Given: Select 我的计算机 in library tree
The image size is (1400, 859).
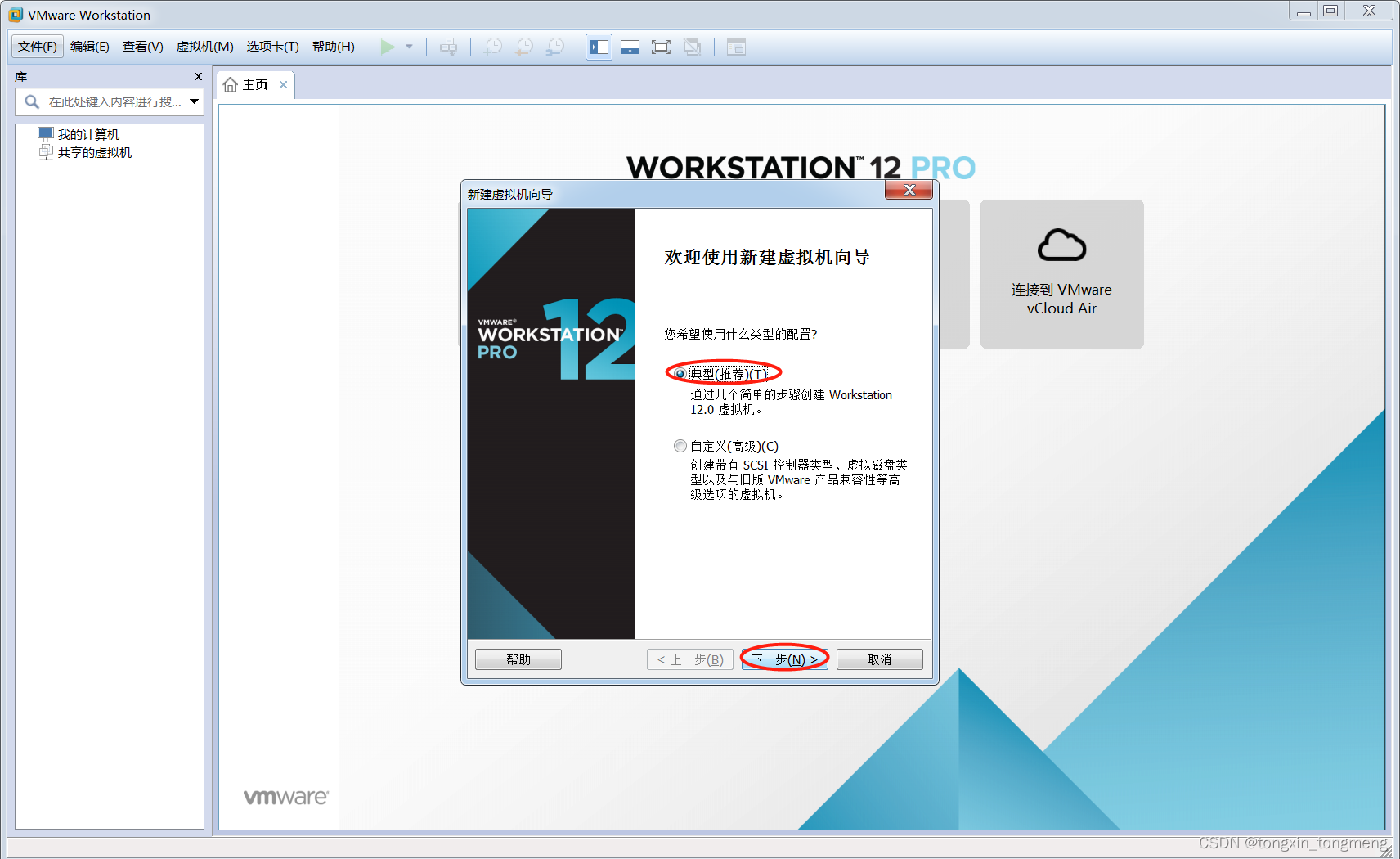Looking at the screenshot, I should click(88, 134).
